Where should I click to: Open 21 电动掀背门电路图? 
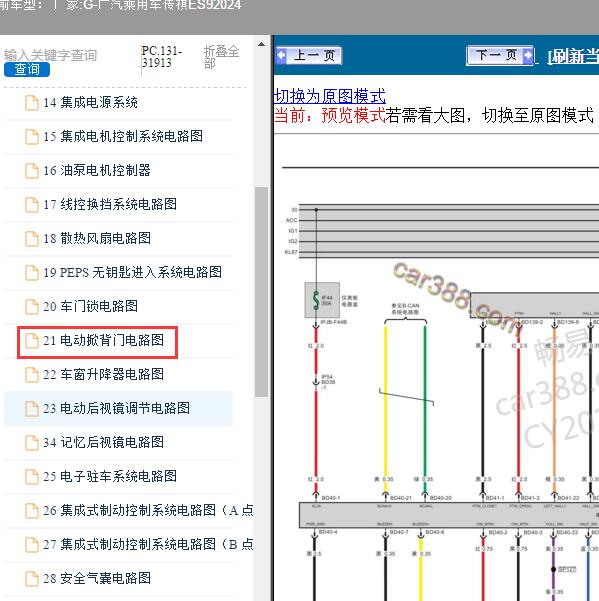103,340
